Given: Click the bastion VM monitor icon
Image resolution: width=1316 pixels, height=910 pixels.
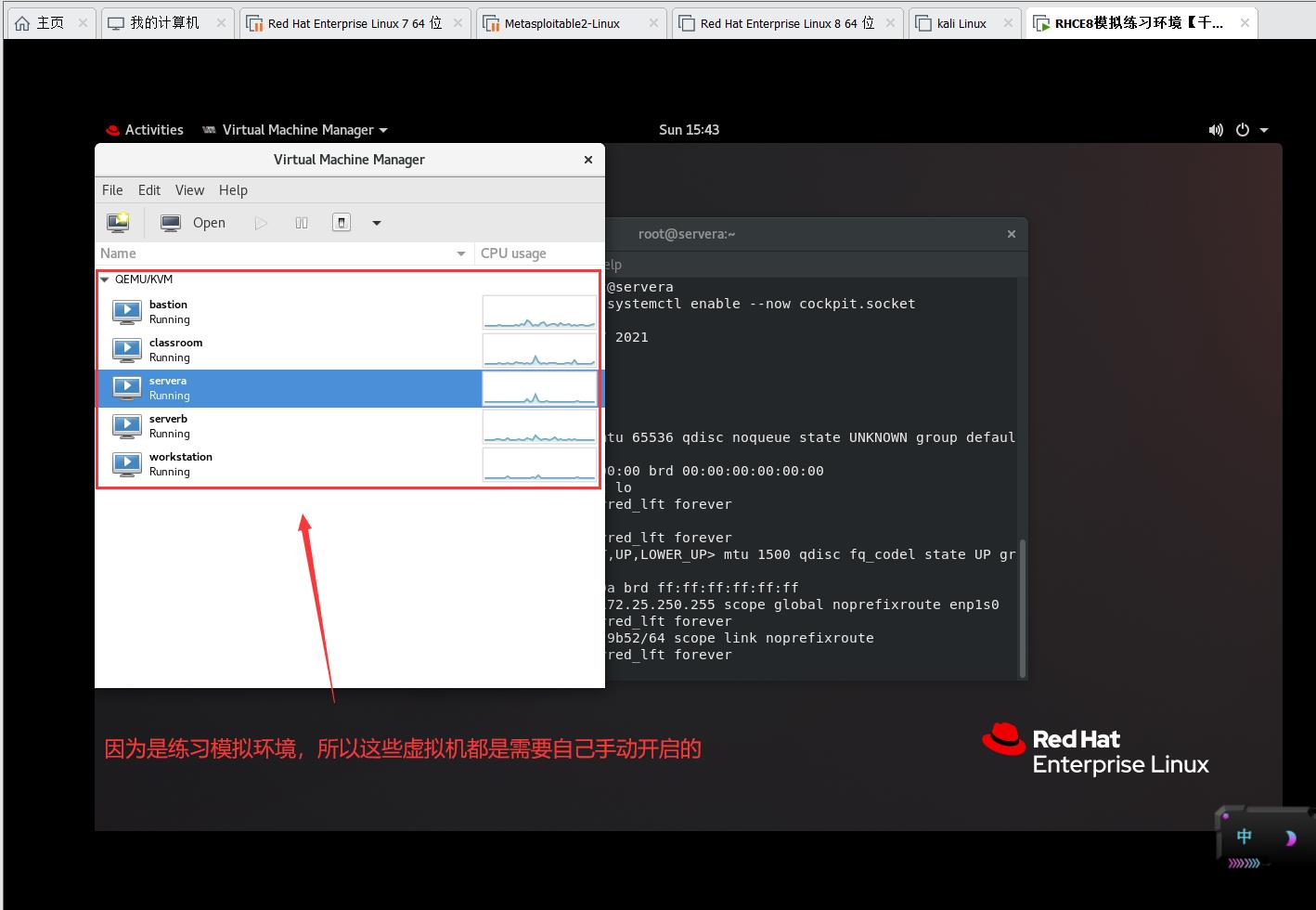Looking at the screenshot, I should click(127, 312).
